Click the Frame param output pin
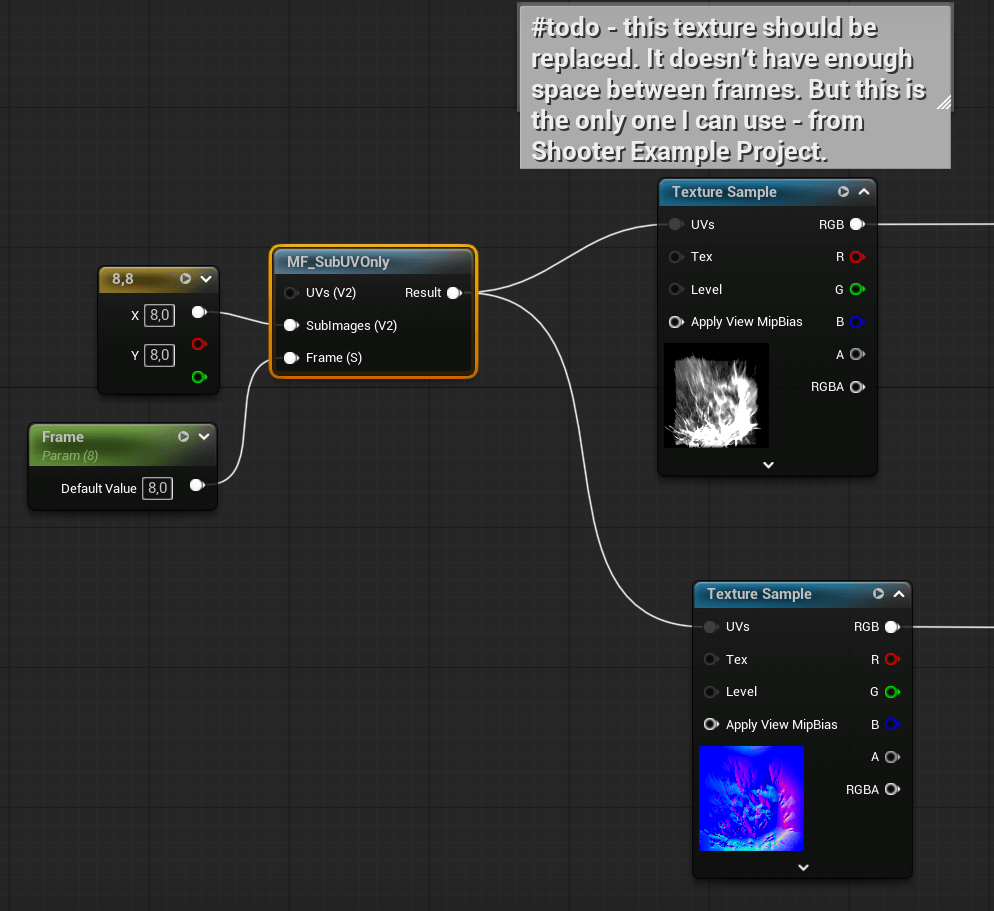This screenshot has height=911, width=994. (197, 487)
